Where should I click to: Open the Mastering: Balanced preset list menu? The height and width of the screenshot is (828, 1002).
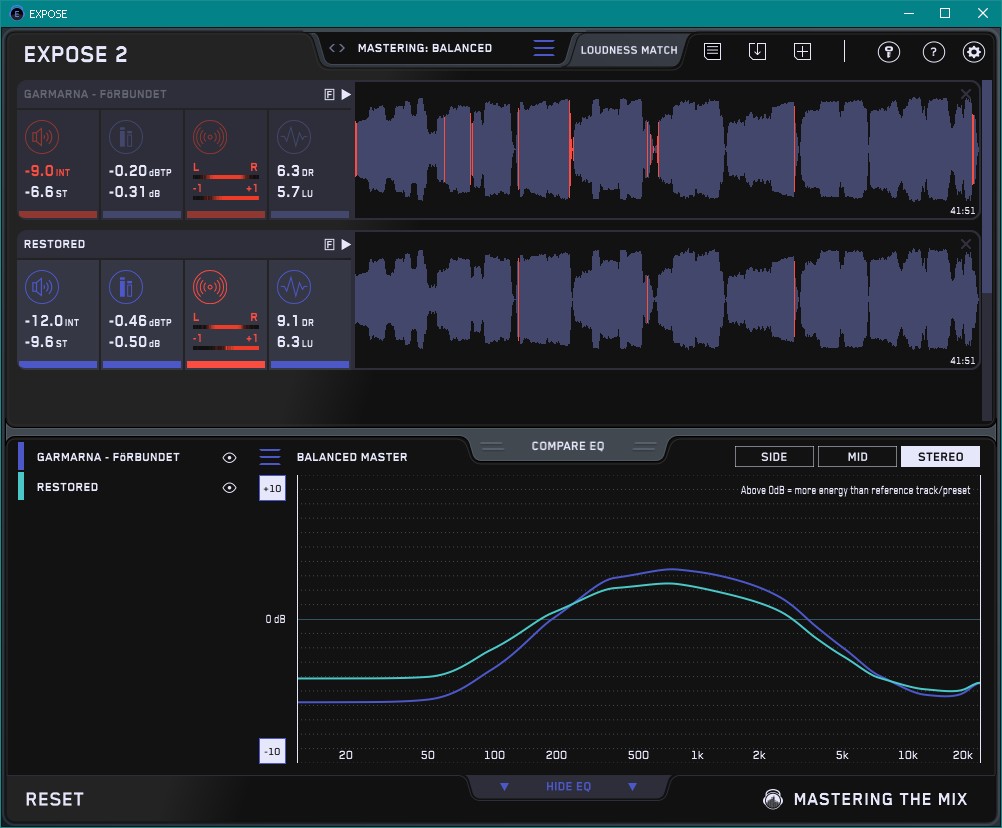point(543,48)
